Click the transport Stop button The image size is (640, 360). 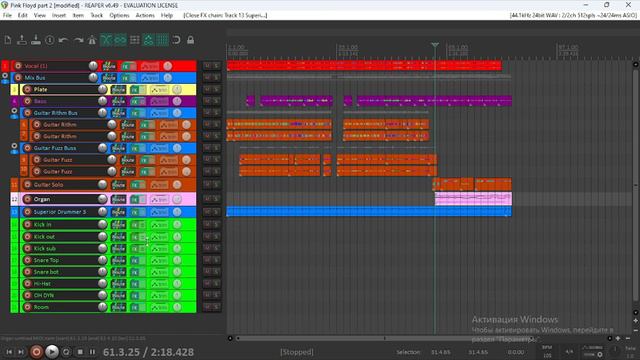80,352
